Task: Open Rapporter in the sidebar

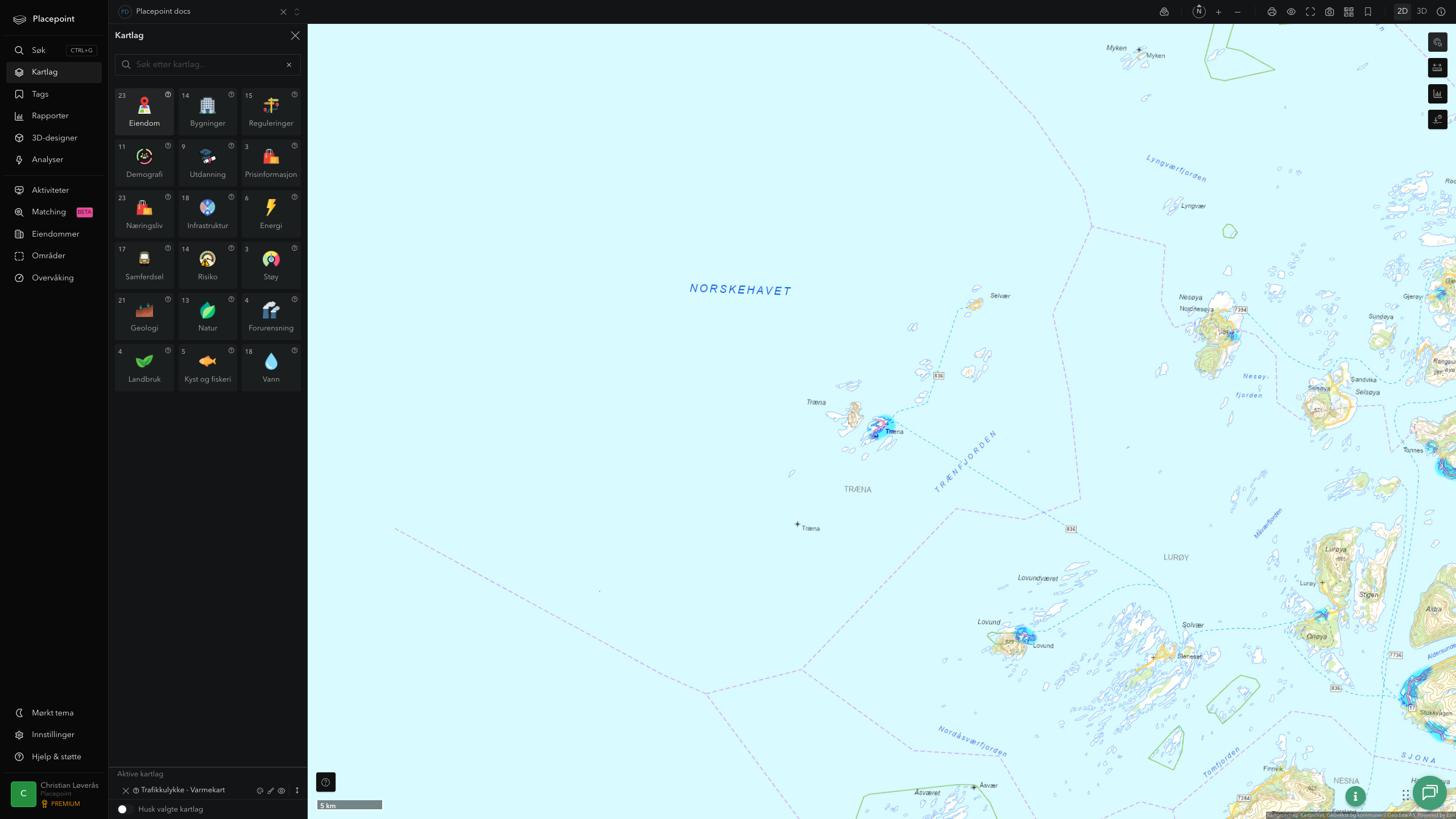Action: tap(54, 116)
